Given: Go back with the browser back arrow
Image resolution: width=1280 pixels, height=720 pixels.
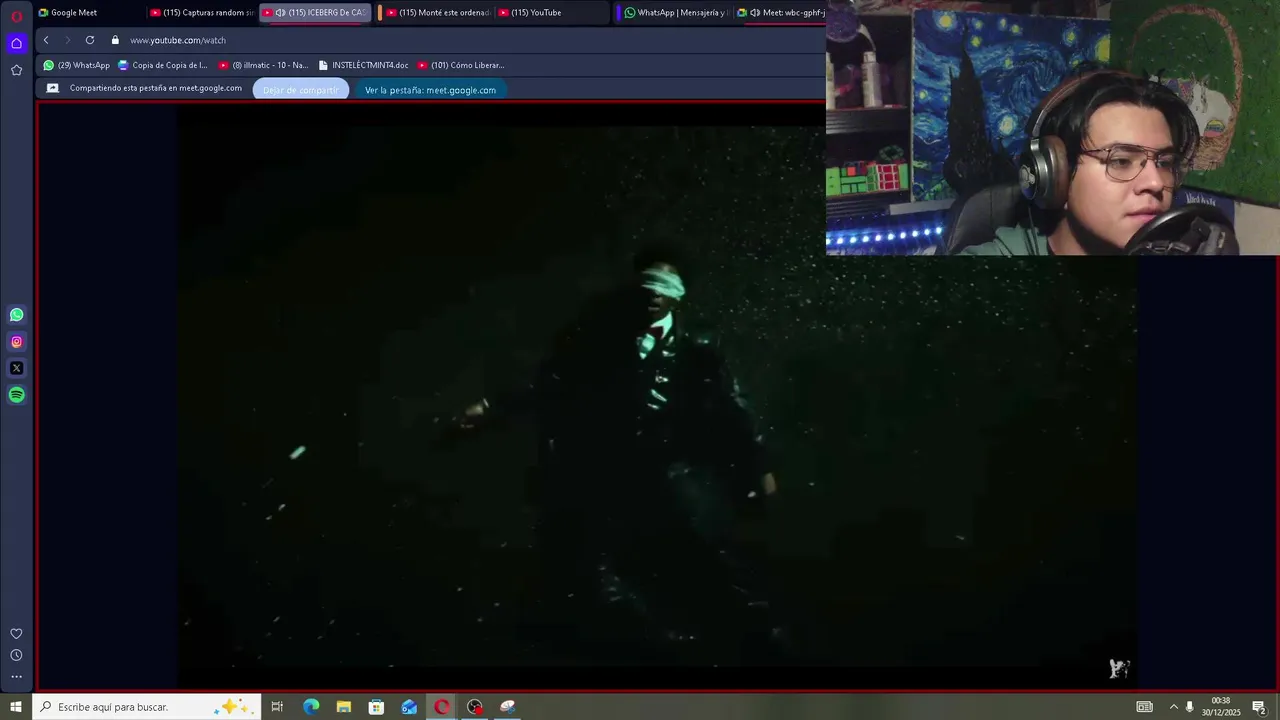Looking at the screenshot, I should point(46,40).
